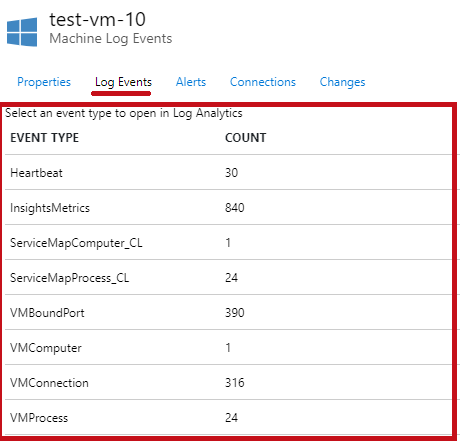The image size is (460, 445).
Task: Go to the Connections tab
Action: click(263, 82)
